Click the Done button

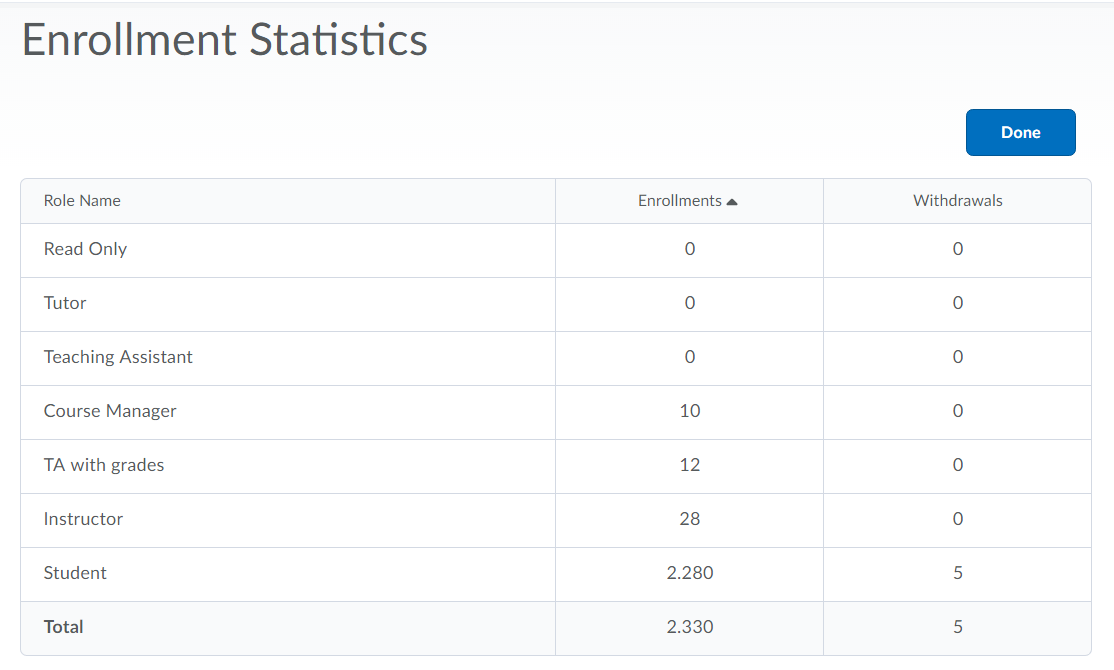pyautogui.click(x=1020, y=133)
